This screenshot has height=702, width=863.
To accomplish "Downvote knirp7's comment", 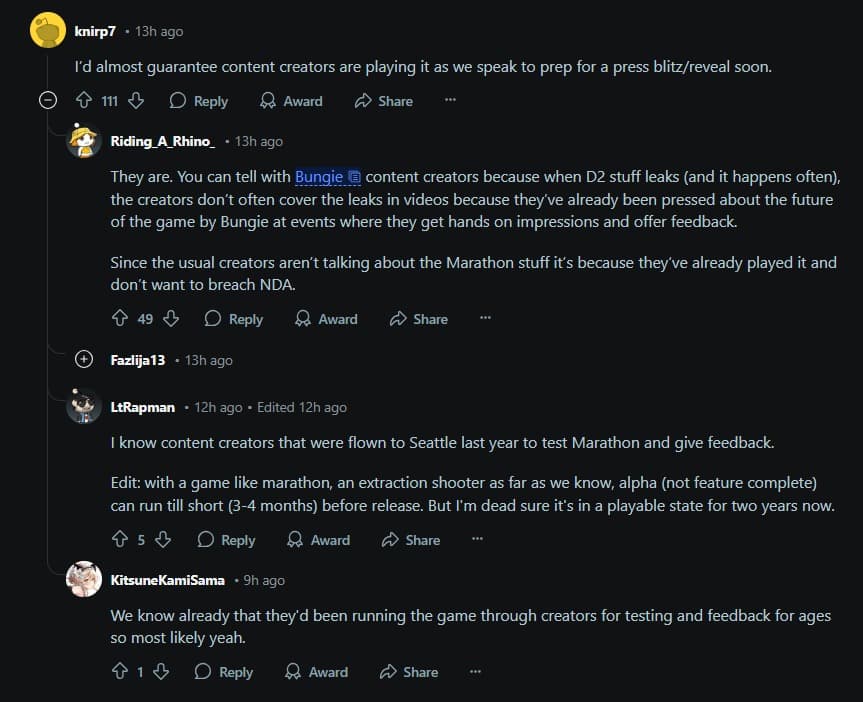I will coord(136,101).
